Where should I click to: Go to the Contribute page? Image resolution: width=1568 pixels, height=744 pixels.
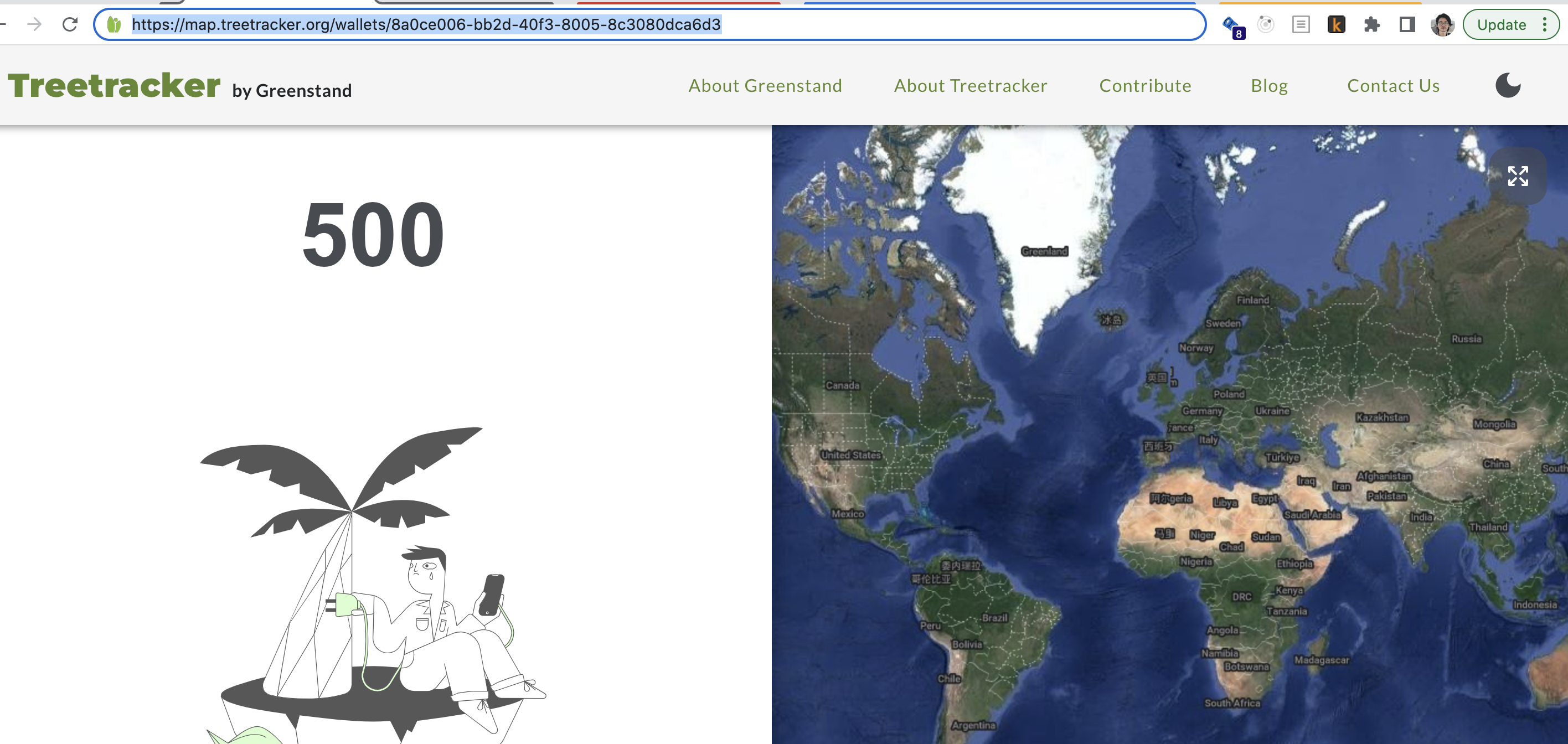click(1145, 86)
